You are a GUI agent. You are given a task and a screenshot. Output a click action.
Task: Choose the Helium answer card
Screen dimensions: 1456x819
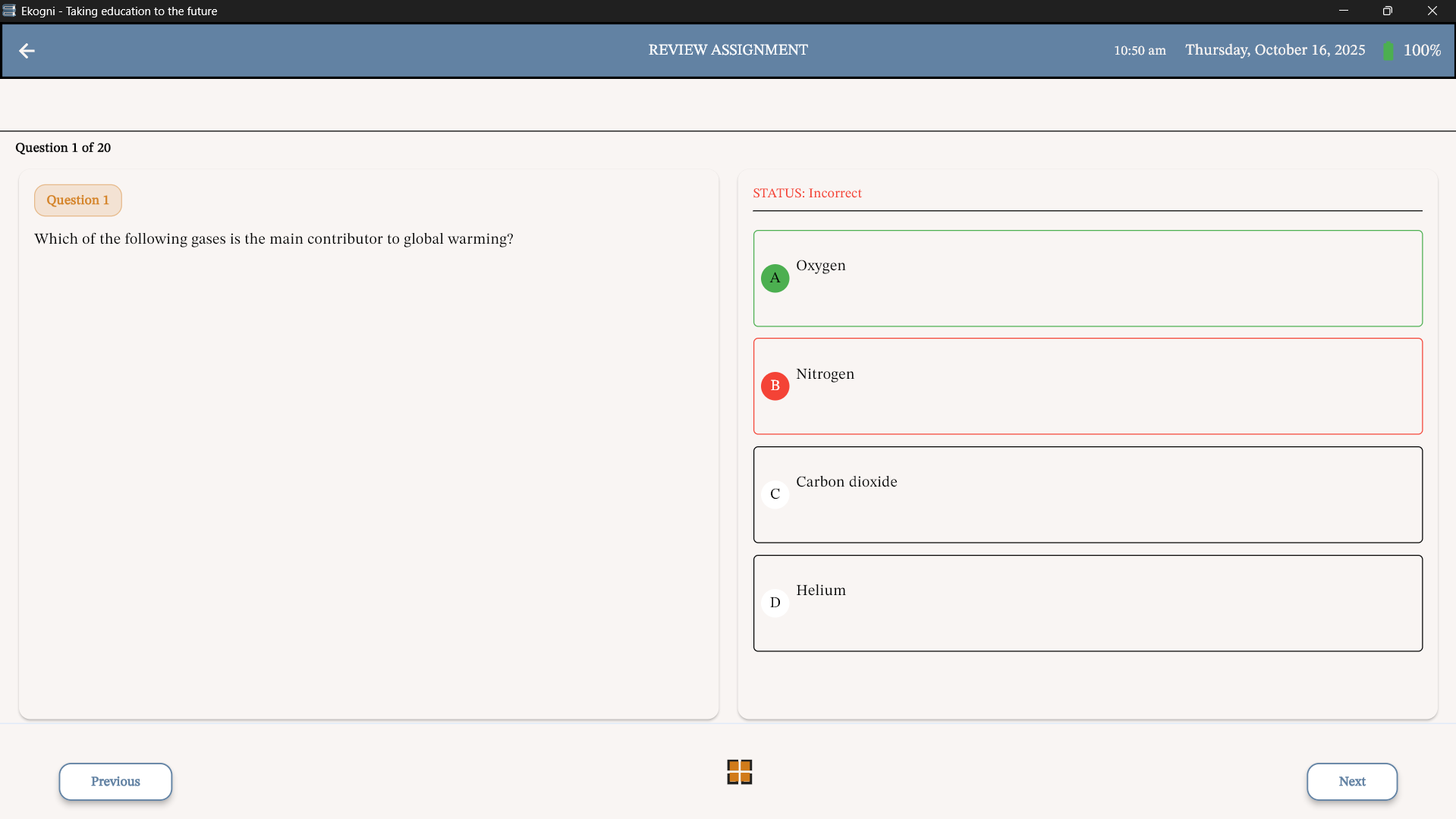[x=1087, y=603]
